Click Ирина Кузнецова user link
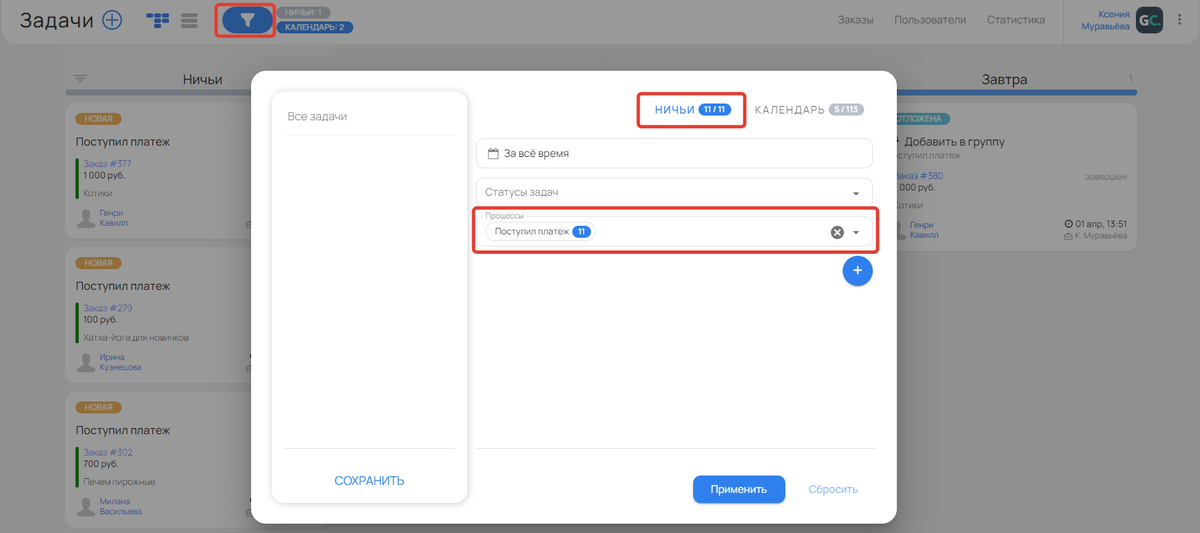Screen dimensions: 1200x533 point(120,362)
